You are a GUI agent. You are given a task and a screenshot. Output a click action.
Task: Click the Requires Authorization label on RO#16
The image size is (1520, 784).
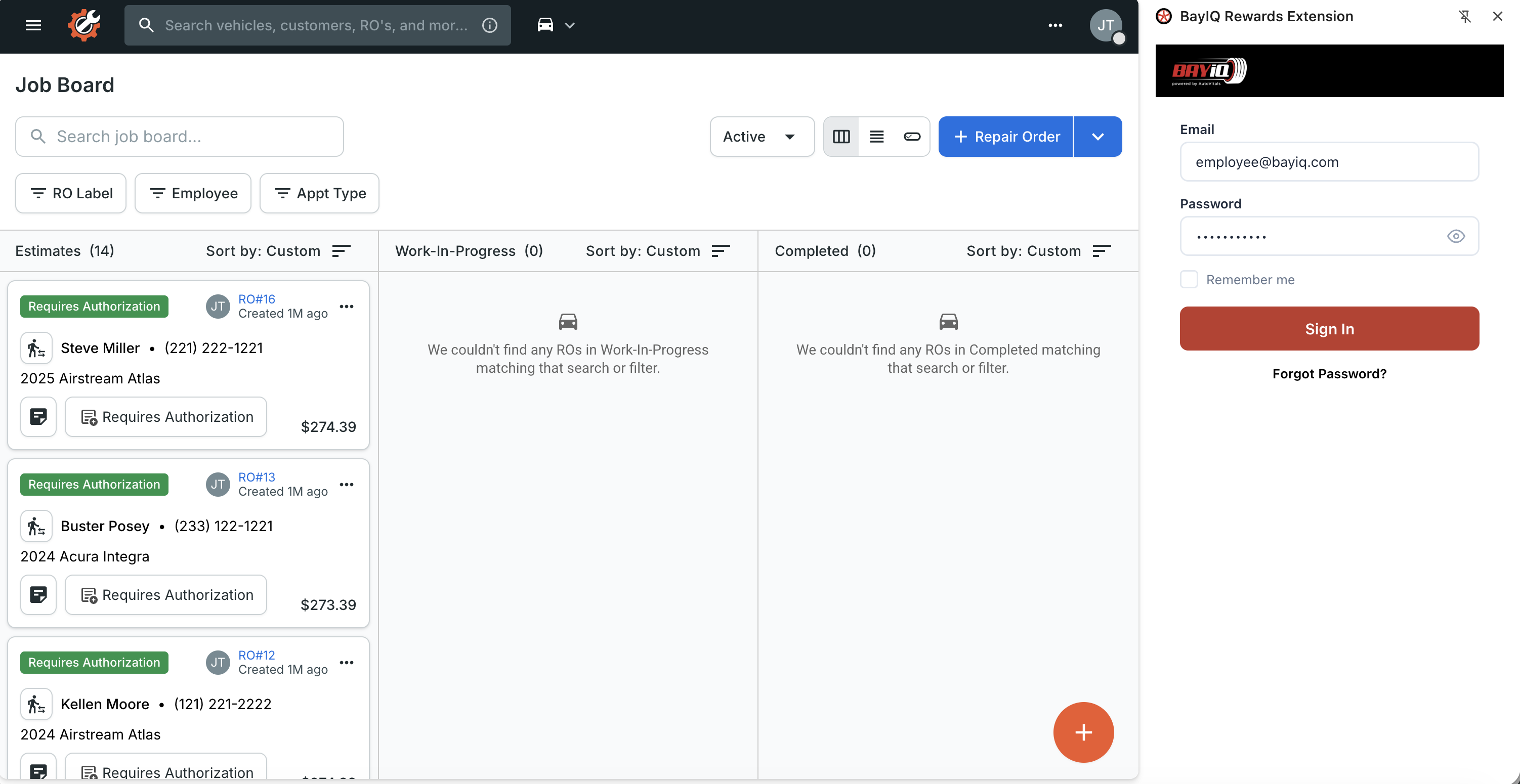(x=95, y=306)
